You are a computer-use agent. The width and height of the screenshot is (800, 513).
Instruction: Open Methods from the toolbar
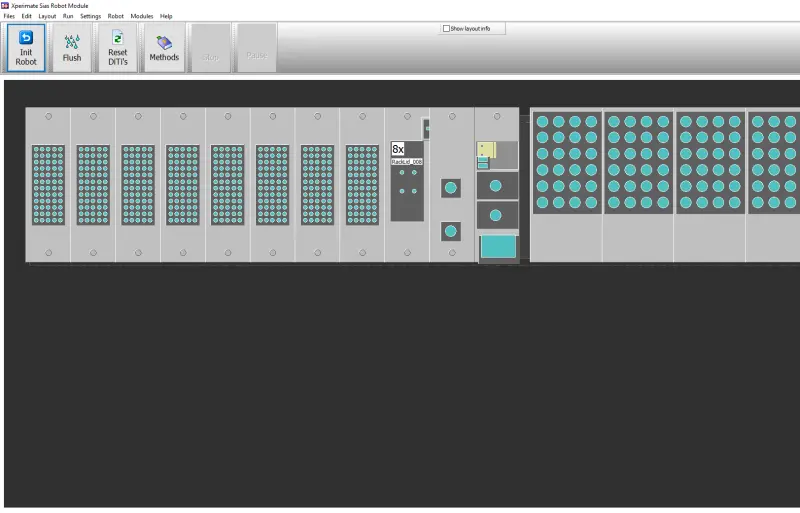pos(164,47)
